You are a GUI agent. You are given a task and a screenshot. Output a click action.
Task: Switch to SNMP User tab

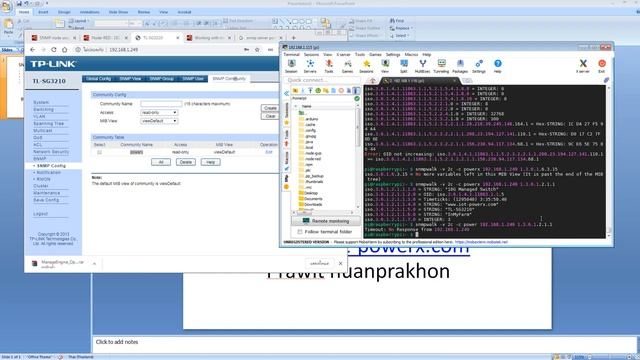click(x=193, y=78)
